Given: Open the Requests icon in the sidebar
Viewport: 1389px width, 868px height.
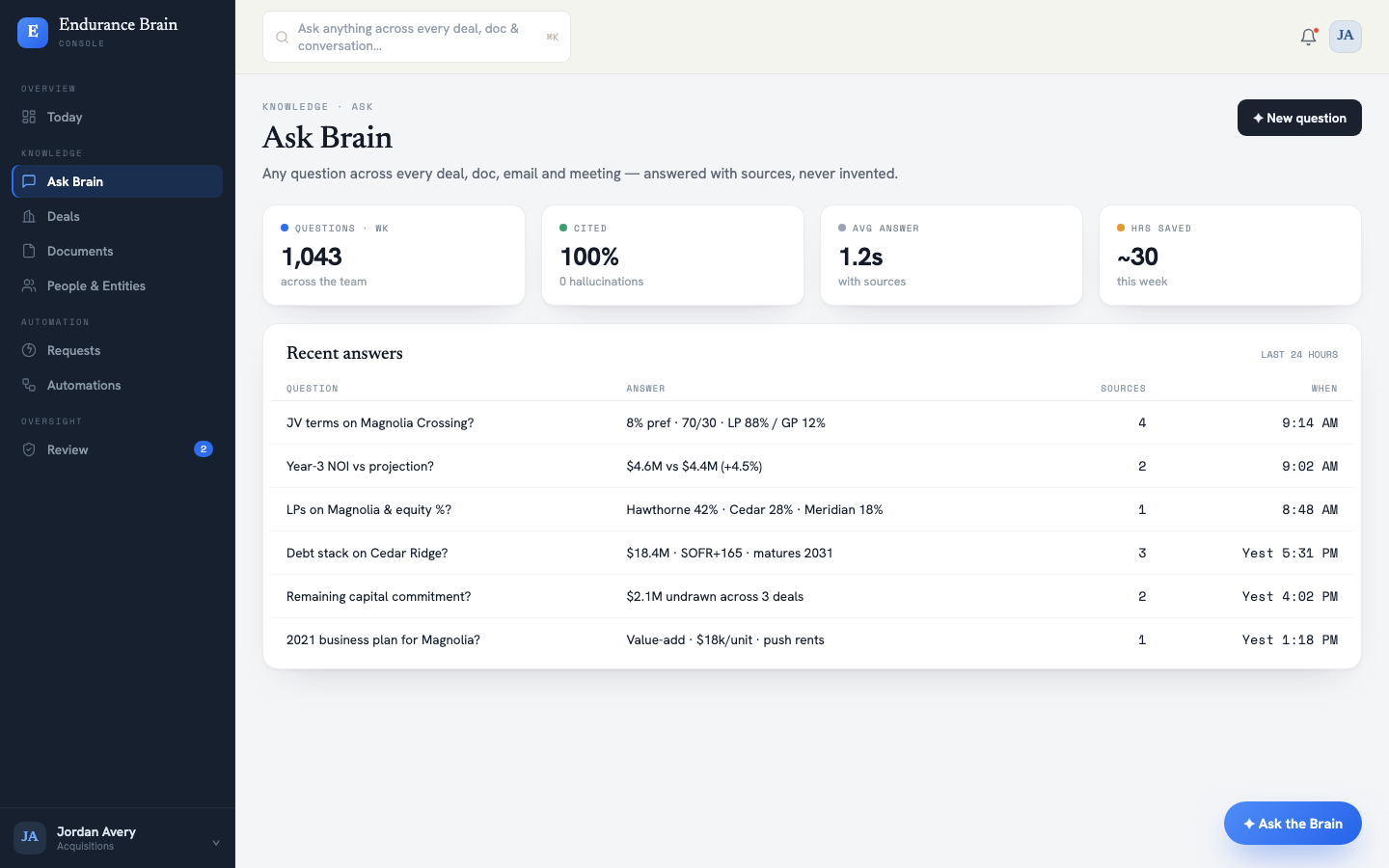Looking at the screenshot, I should click(x=29, y=350).
